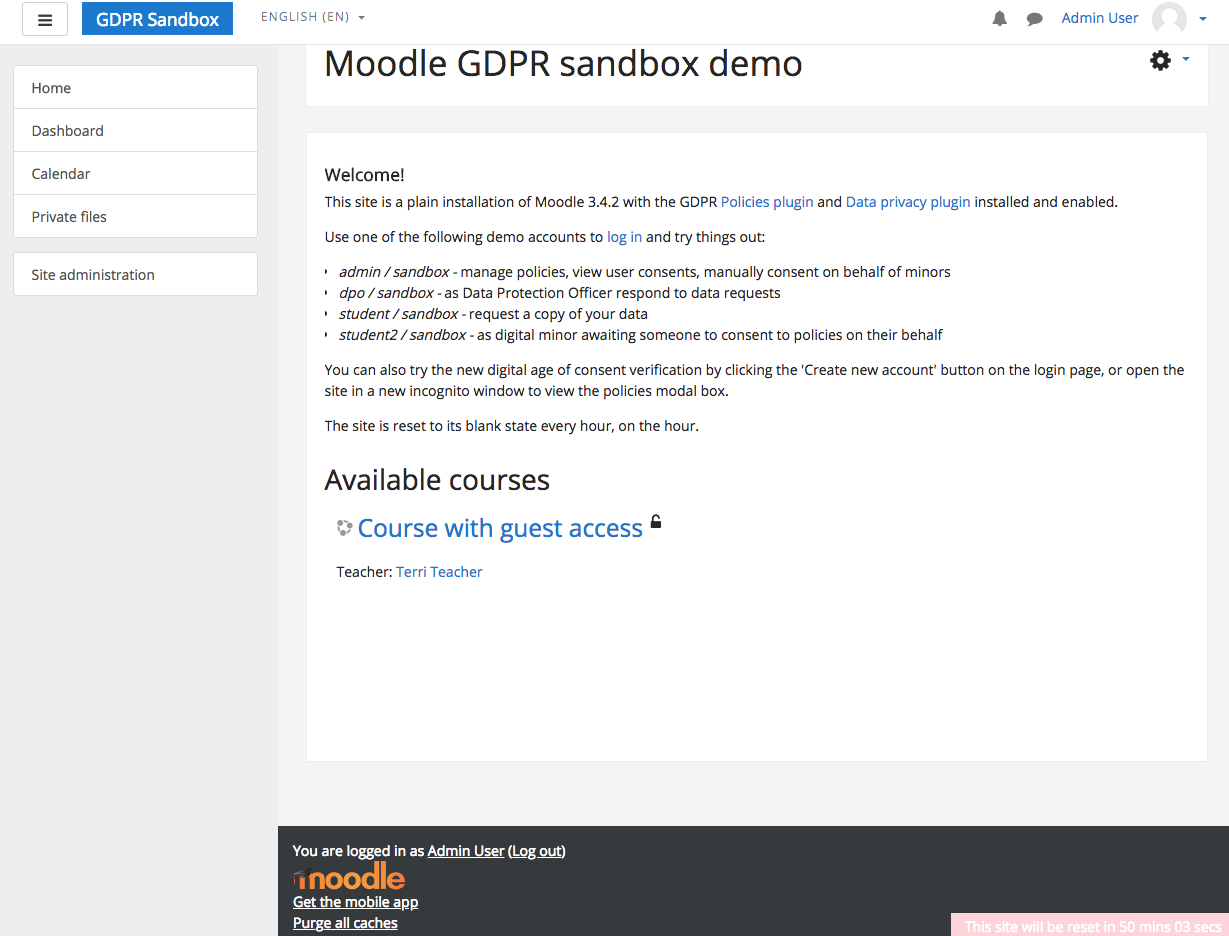Viewport: 1229px width, 936px height.
Task: Expand the arrow next to the gear icon
Action: coord(1186,60)
